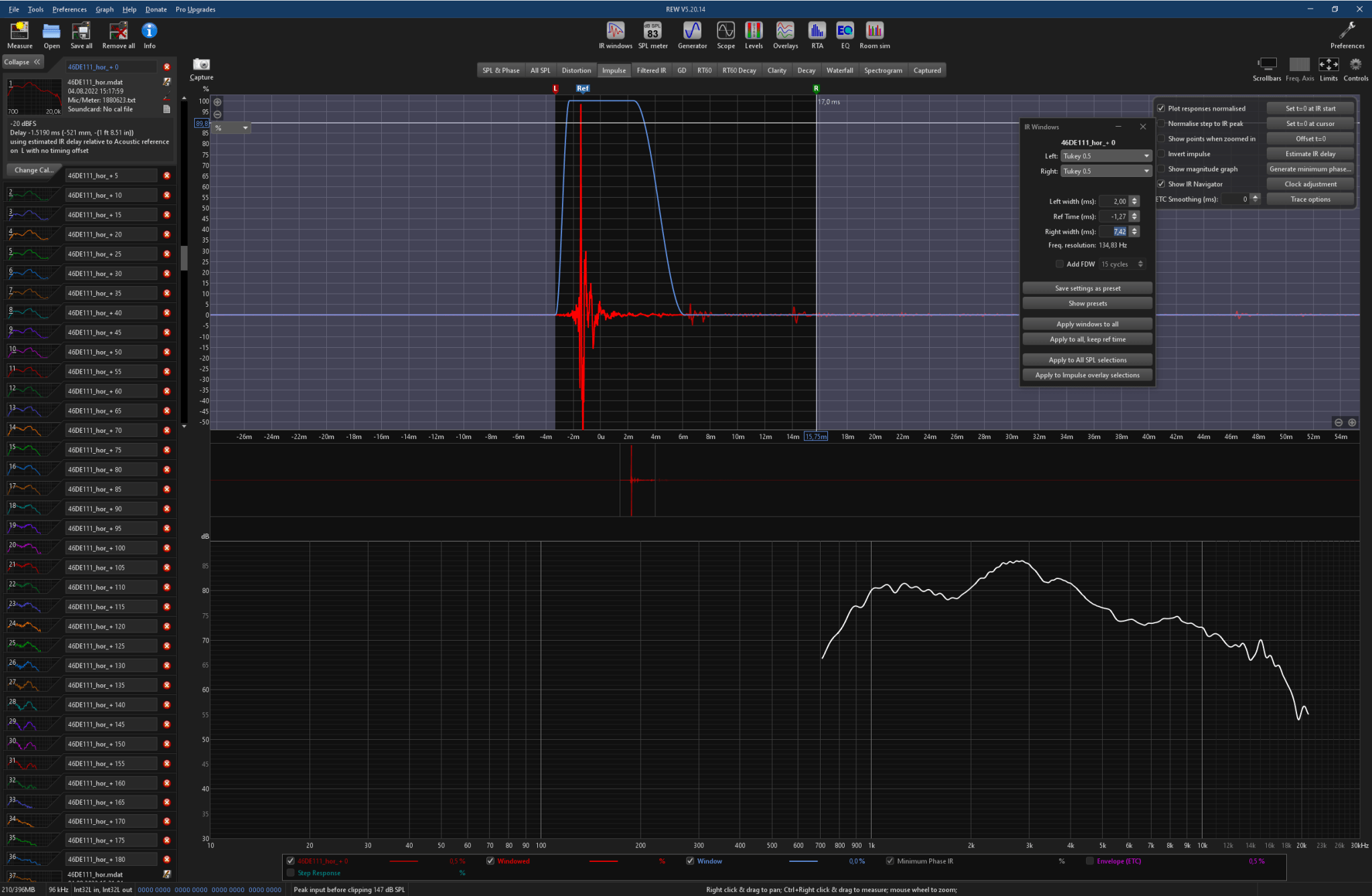Image resolution: width=1372 pixels, height=896 pixels.
Task: Open the Tools menu
Action: pyautogui.click(x=36, y=9)
